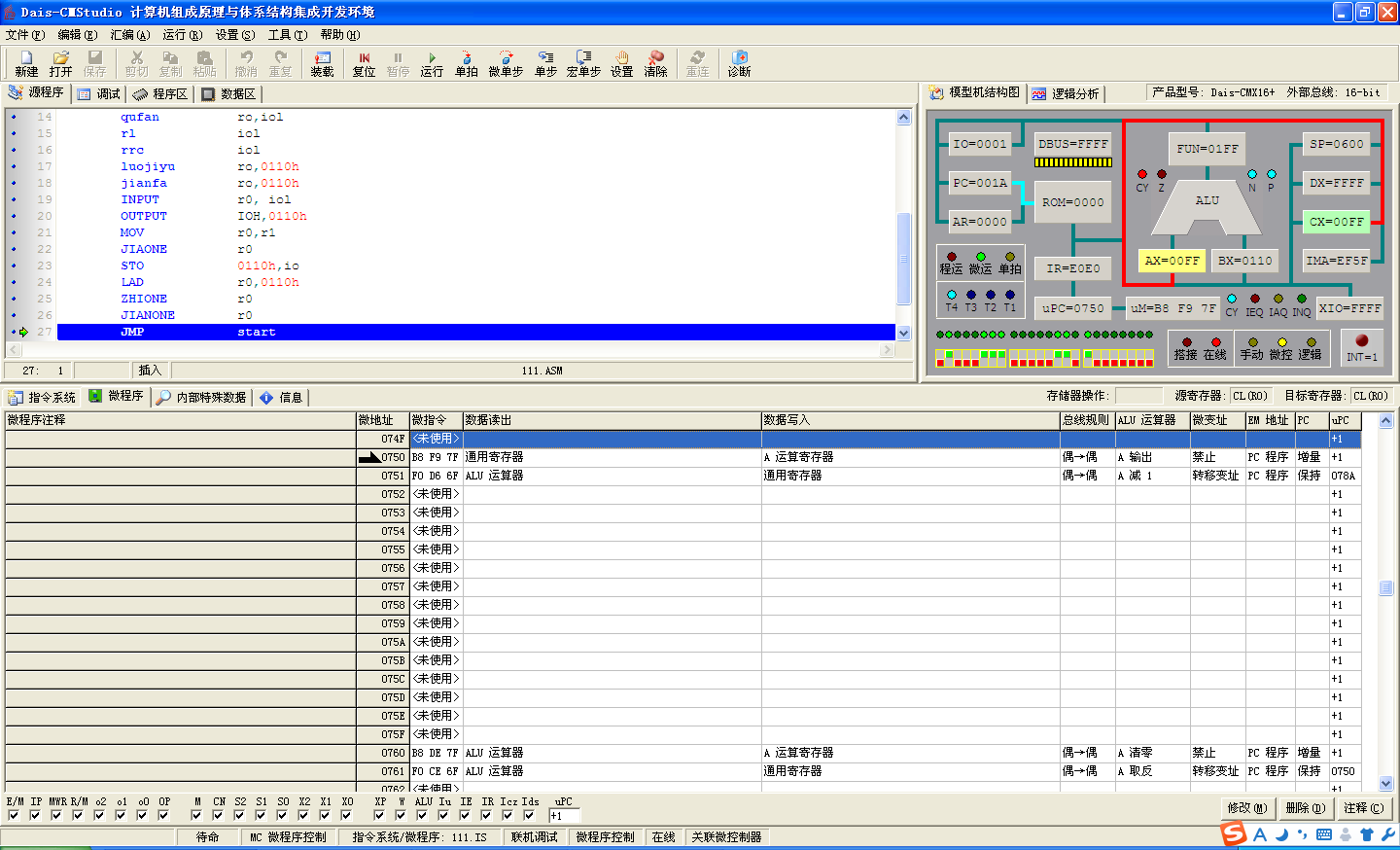The width and height of the screenshot is (1400, 850).
Task: Click source editor horizontal scrollbar right arrow
Action: pyautogui.click(x=887, y=349)
